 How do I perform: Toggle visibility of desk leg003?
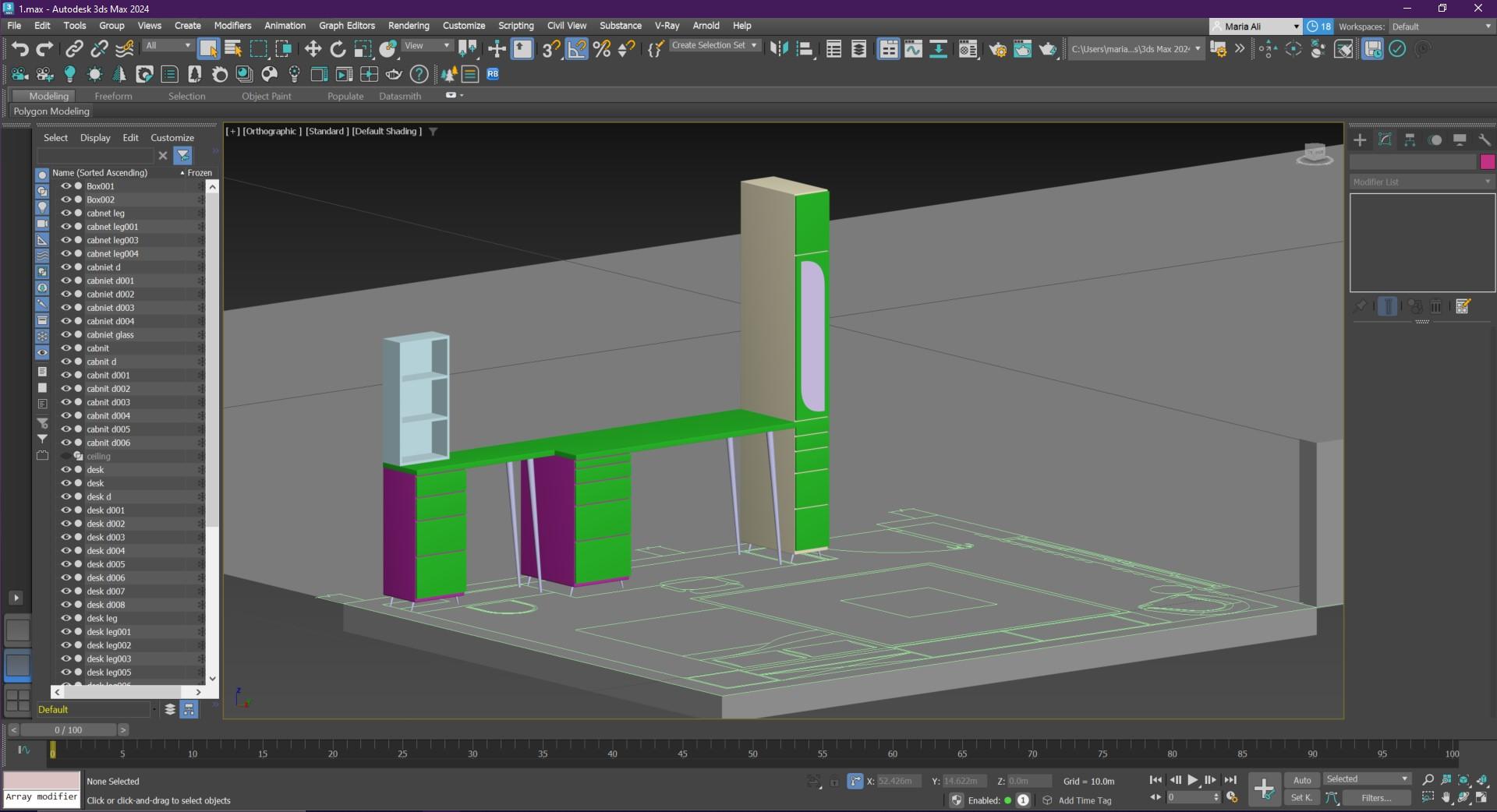click(x=66, y=658)
